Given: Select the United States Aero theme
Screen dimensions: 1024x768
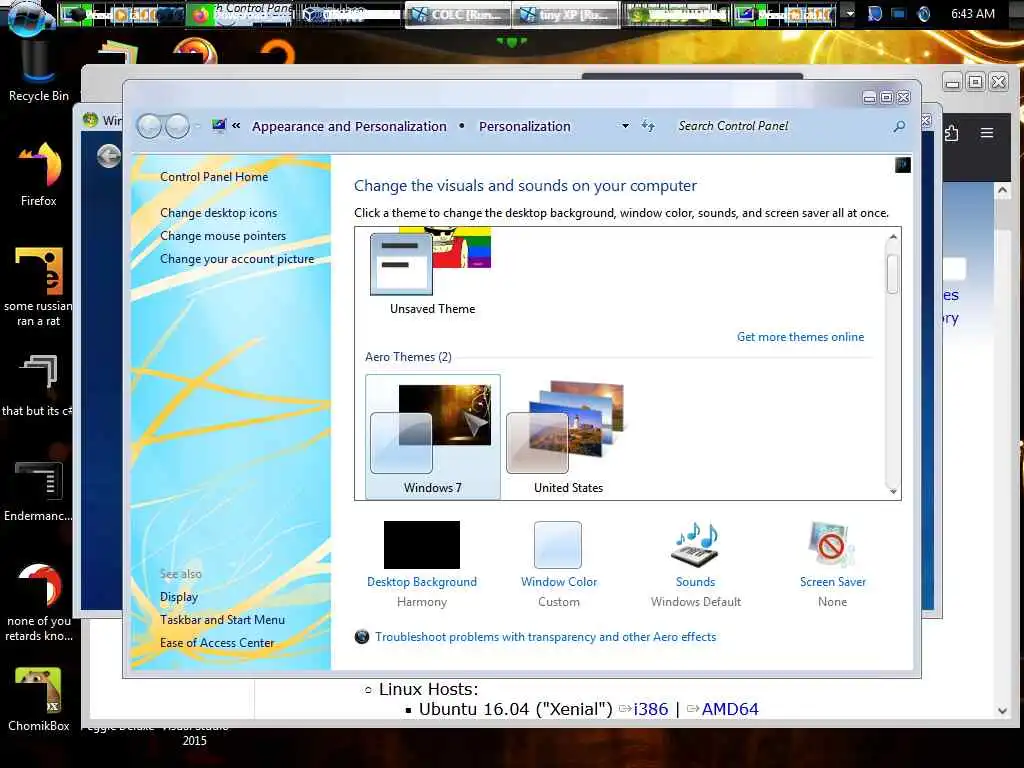Looking at the screenshot, I should coord(568,436).
